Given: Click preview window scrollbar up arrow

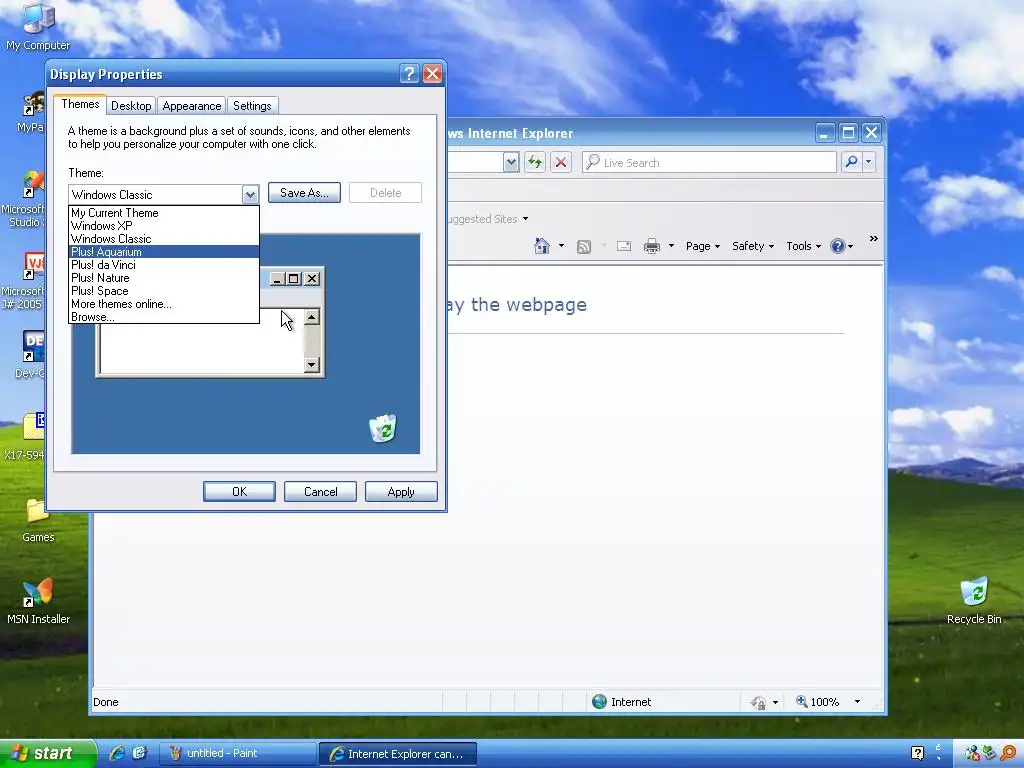Looking at the screenshot, I should (312, 317).
